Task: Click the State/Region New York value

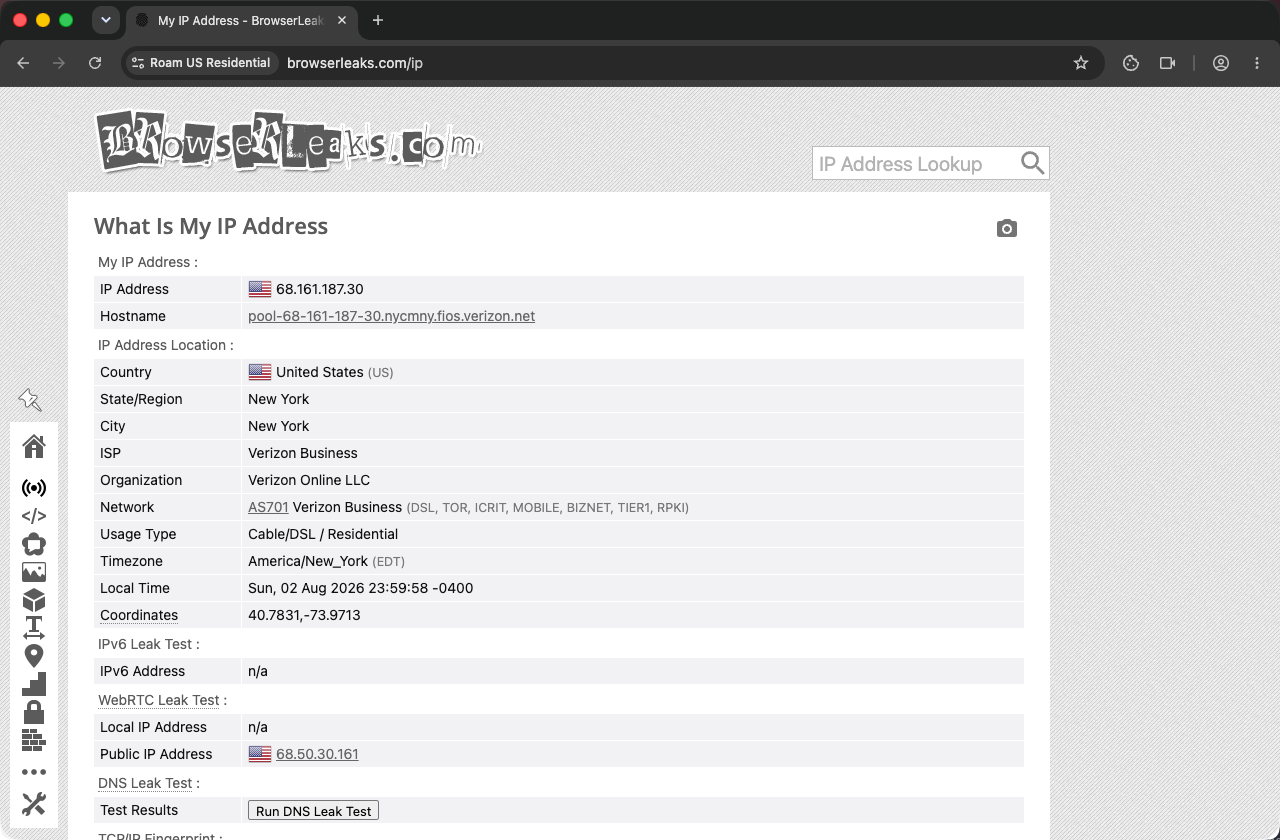Action: coord(279,399)
